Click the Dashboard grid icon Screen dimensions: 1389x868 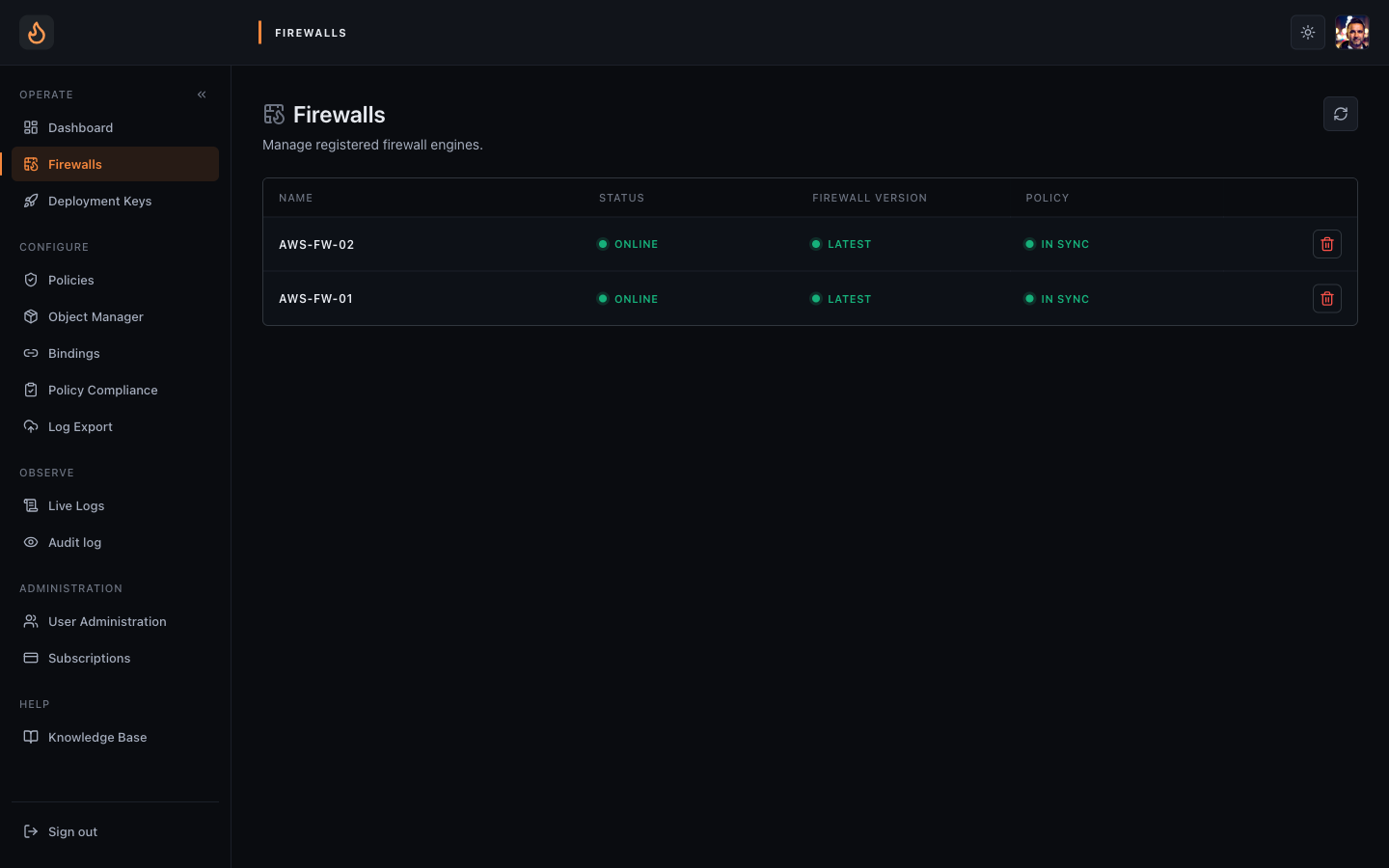(31, 127)
